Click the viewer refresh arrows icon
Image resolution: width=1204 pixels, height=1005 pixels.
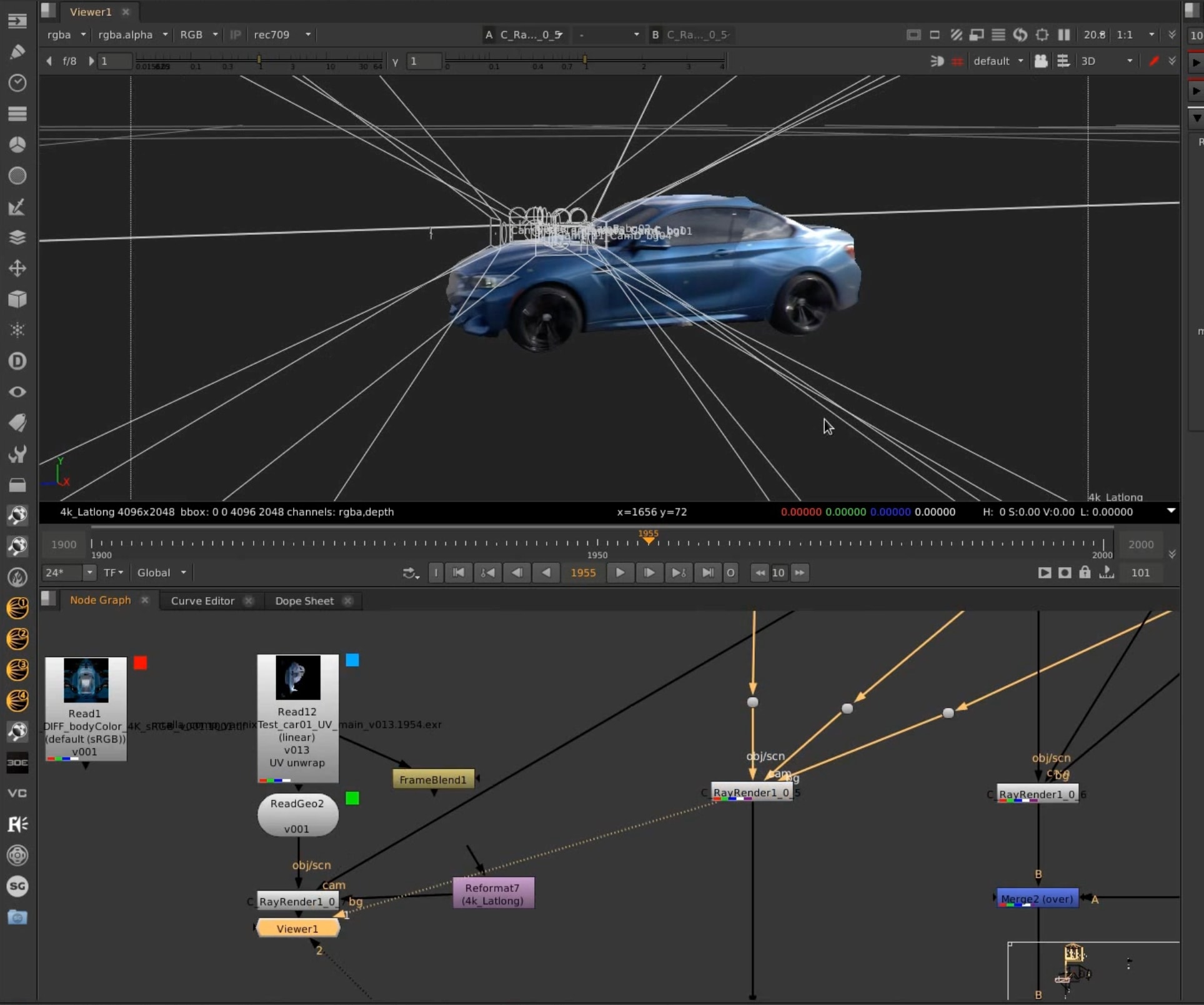tap(1020, 35)
